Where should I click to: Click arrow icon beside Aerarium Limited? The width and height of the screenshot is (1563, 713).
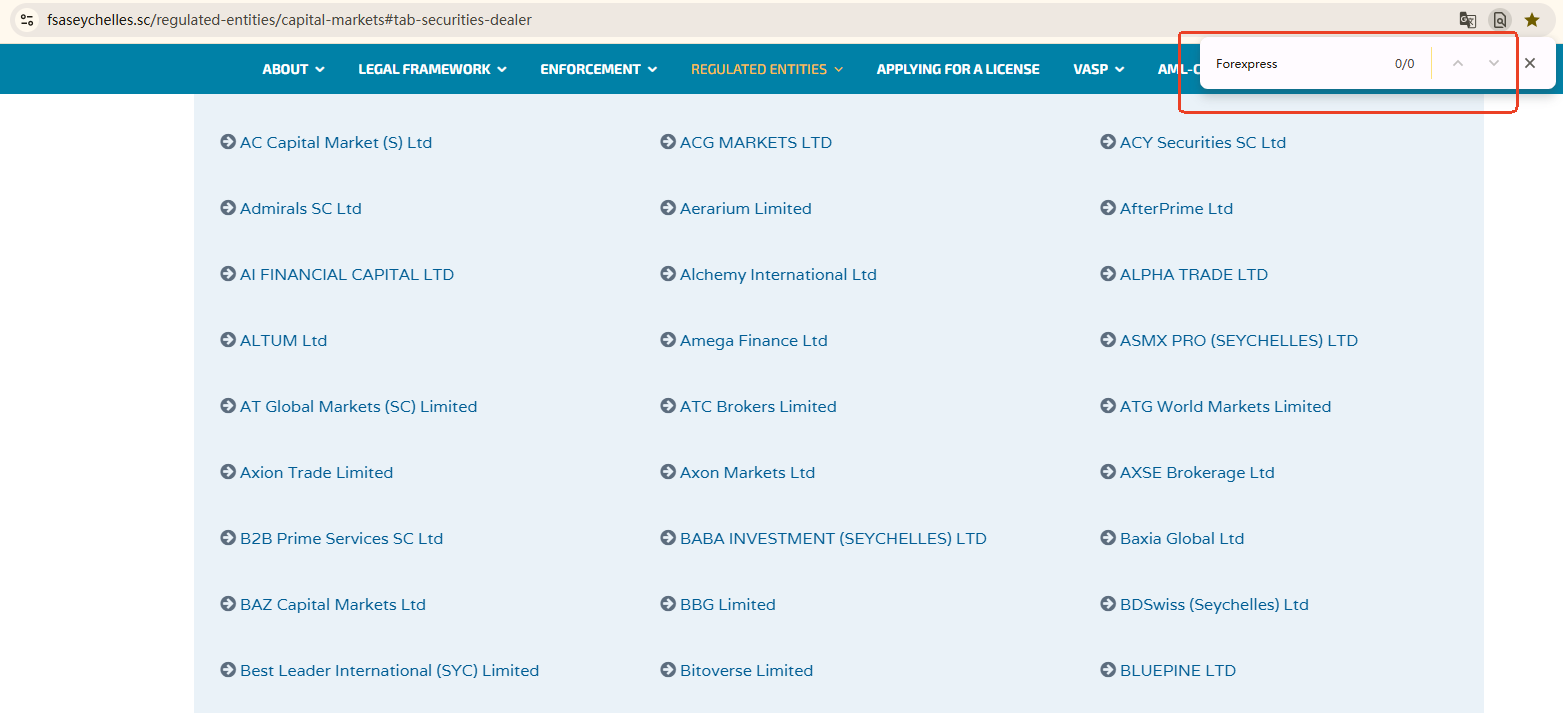668,208
